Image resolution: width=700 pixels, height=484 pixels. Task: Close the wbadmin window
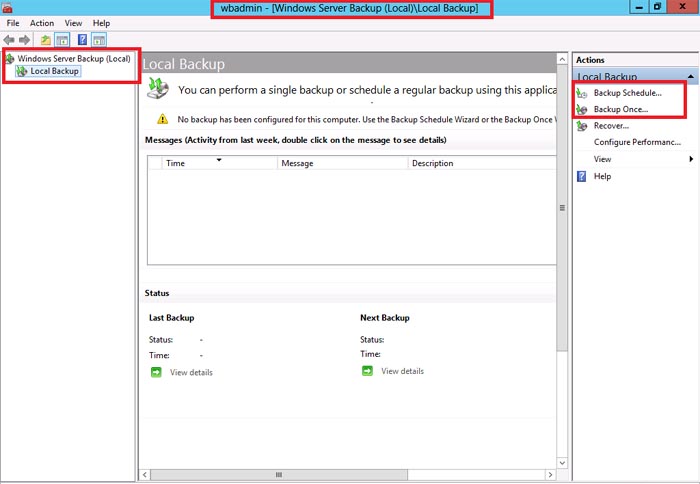point(683,7)
